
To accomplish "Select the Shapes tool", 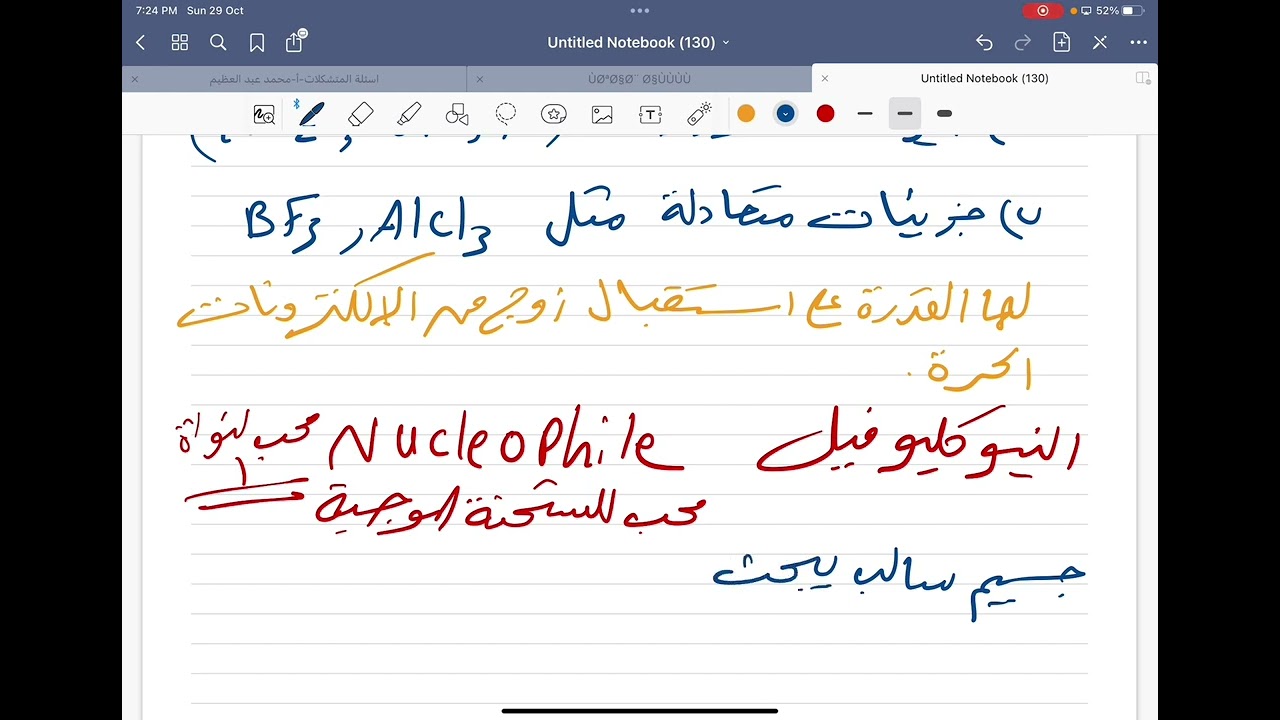I will [x=457, y=114].
